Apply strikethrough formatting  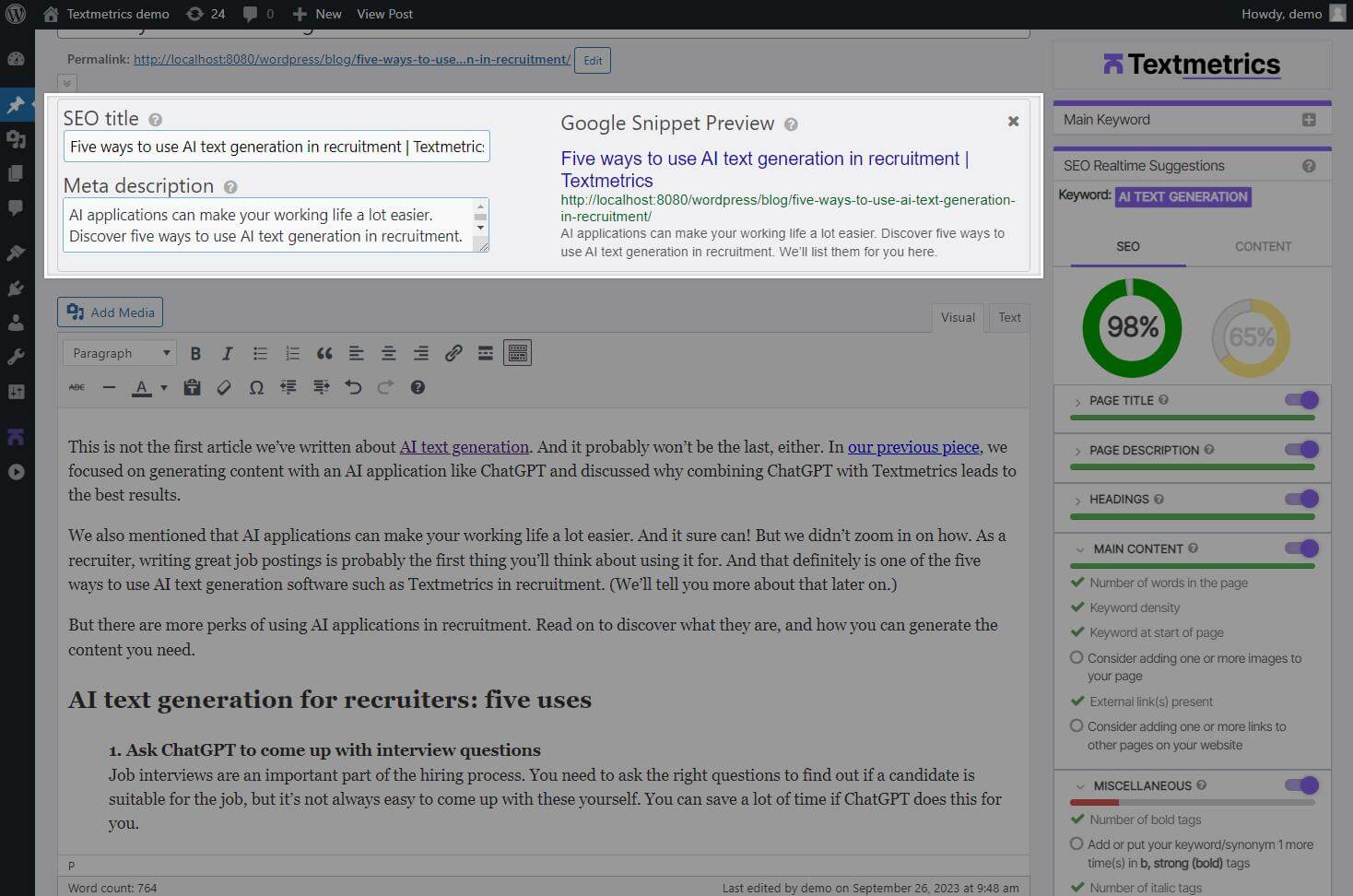tap(77, 387)
